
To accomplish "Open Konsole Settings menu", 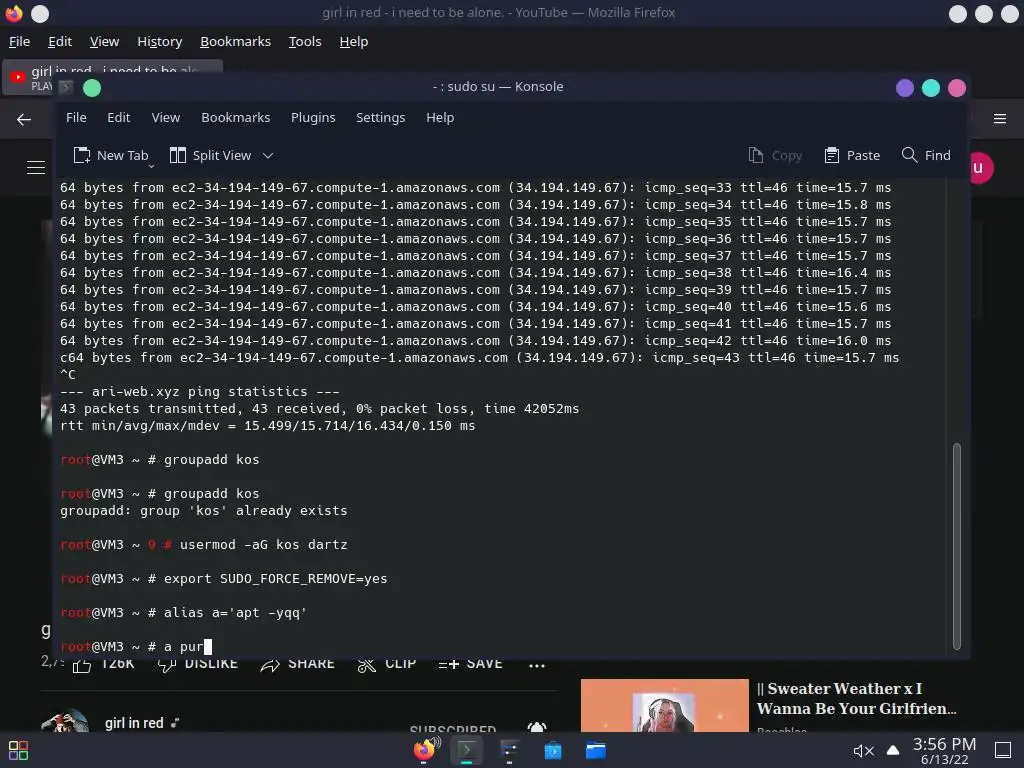I will (x=380, y=118).
